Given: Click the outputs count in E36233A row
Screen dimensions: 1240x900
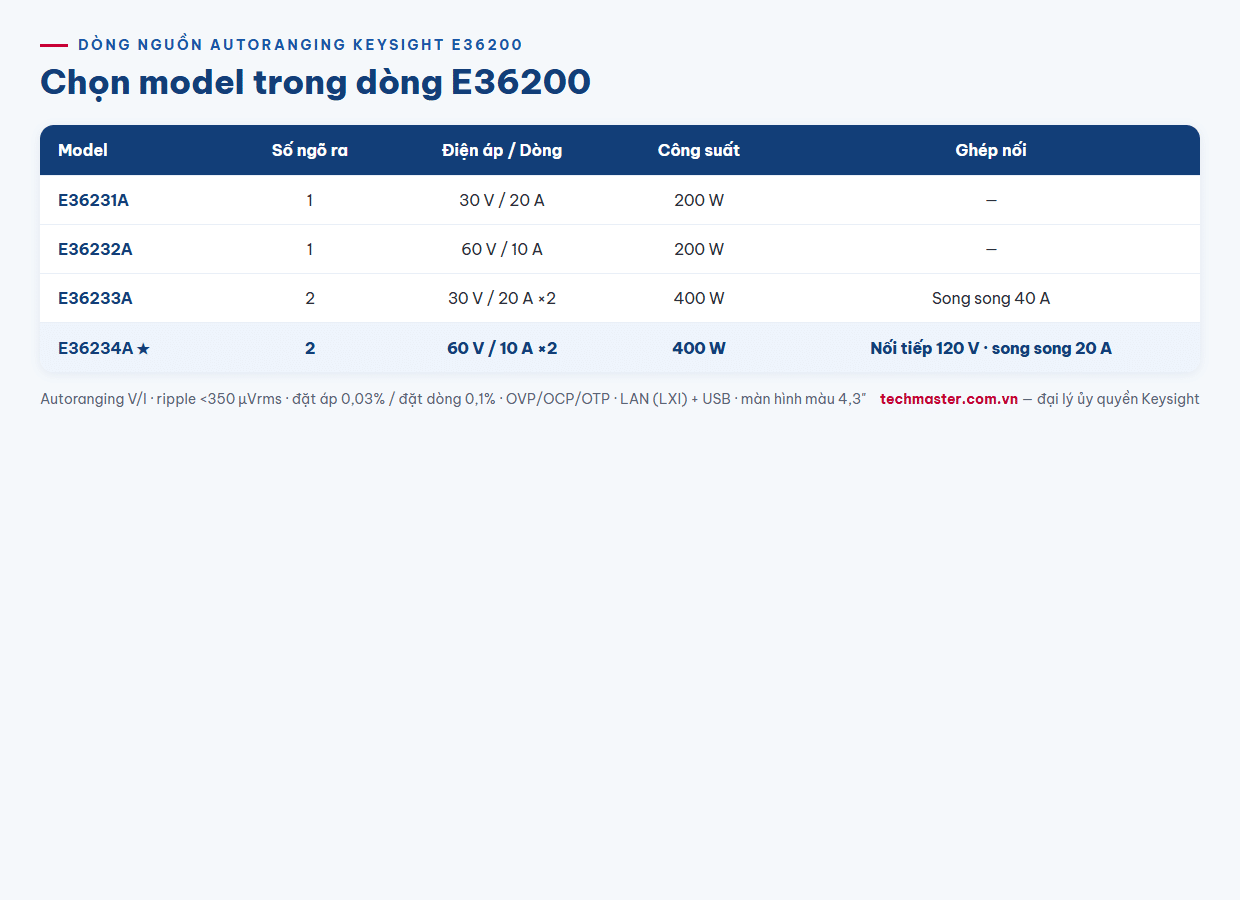Looking at the screenshot, I should click(310, 298).
